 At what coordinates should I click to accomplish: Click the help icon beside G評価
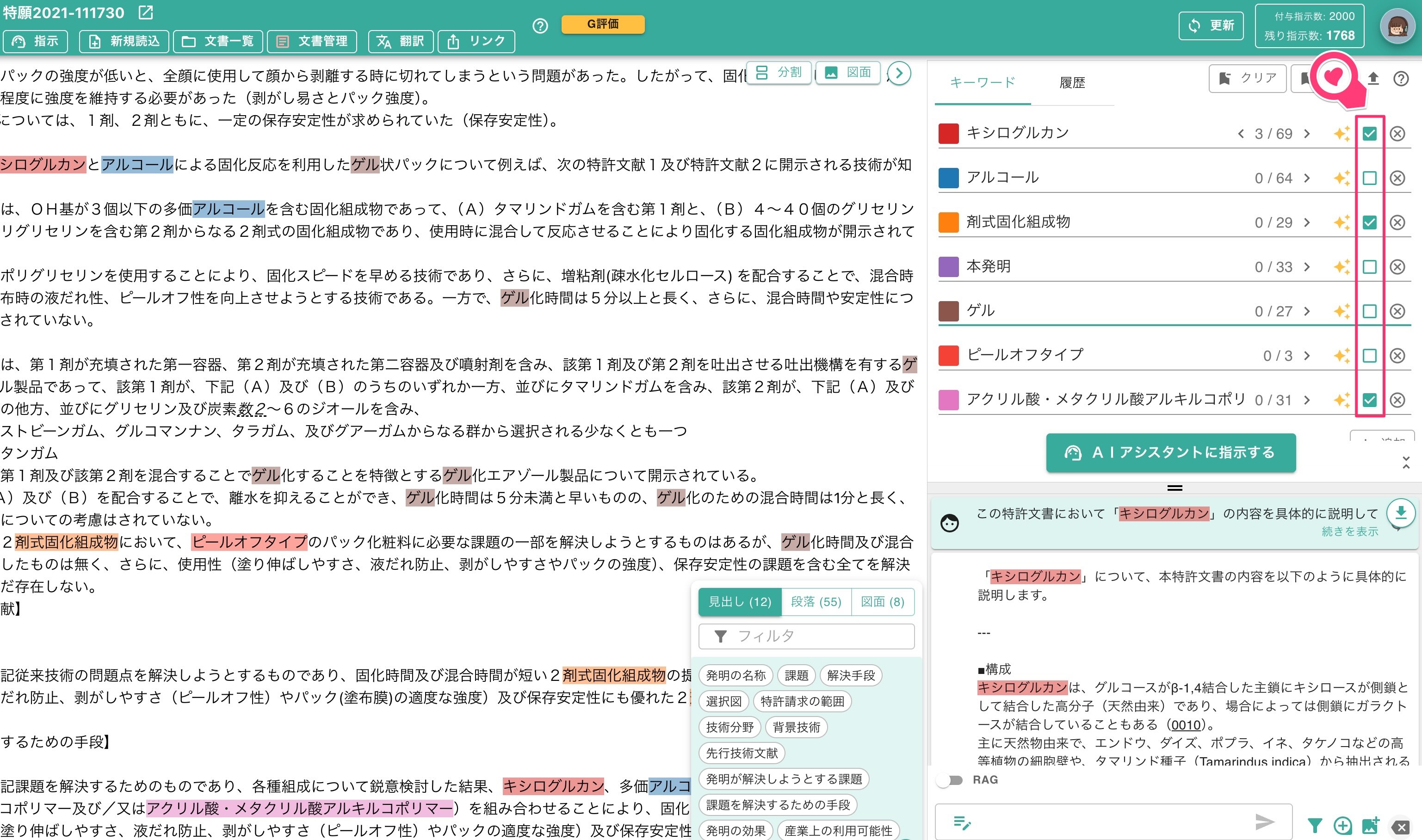tap(540, 25)
